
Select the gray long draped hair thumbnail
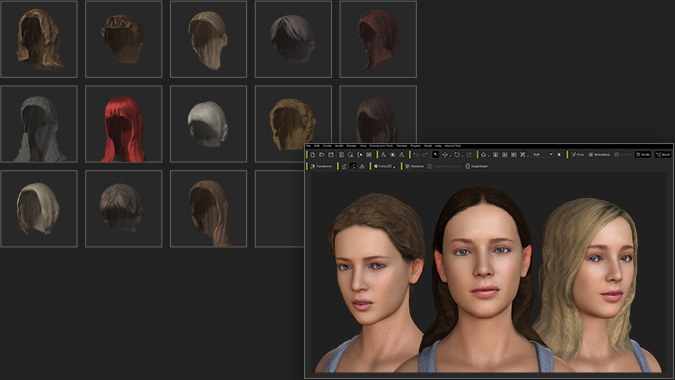[39, 124]
